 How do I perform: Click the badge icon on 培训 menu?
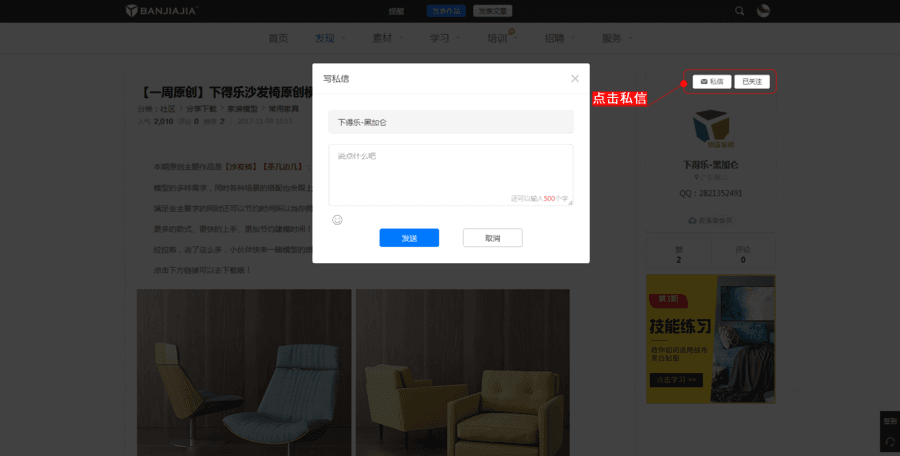click(511, 32)
